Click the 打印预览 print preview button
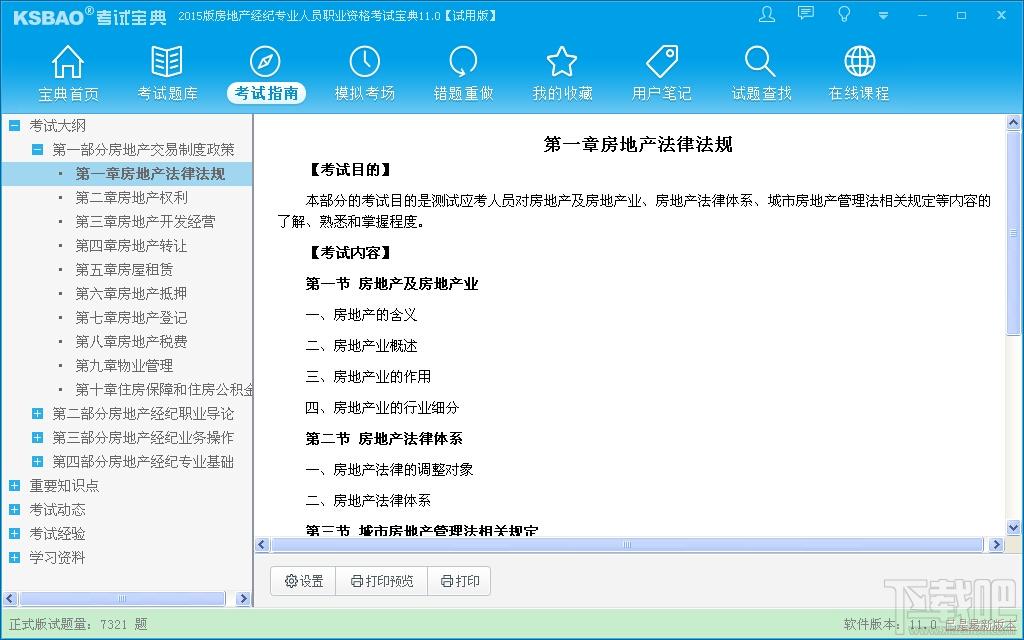 pyautogui.click(x=381, y=581)
